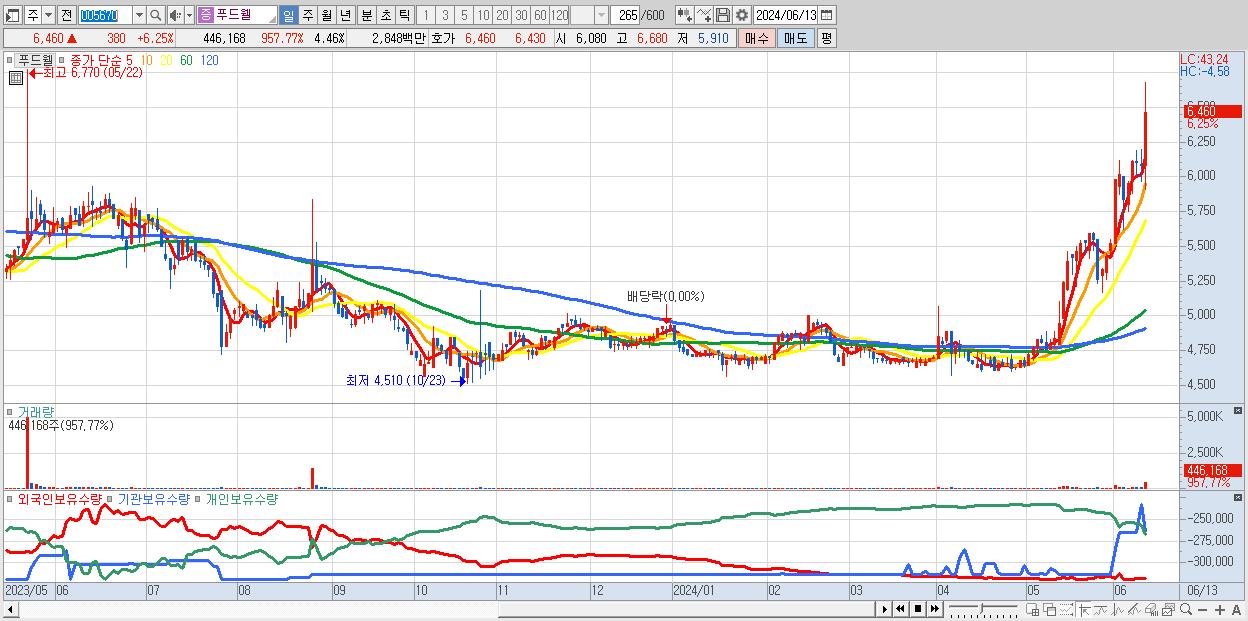Click the 평 button next to 매도
This screenshot has height=621, width=1248.
tap(826, 38)
